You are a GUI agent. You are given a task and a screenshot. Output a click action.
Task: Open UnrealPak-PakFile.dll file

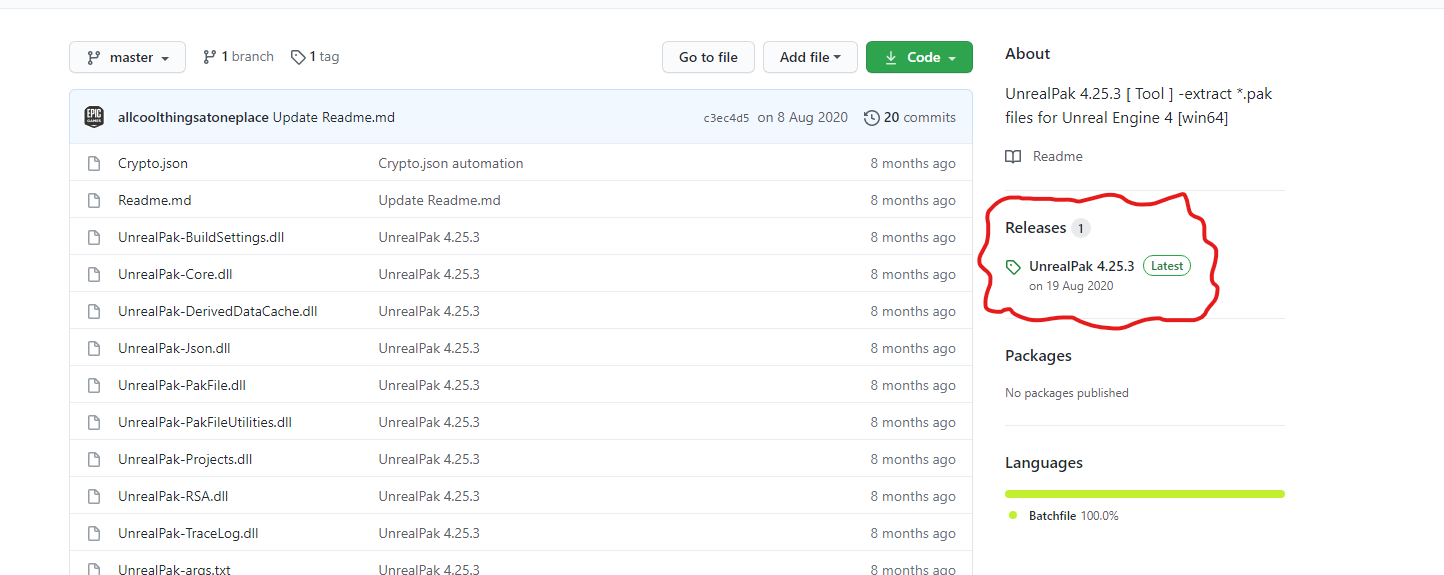[182, 385]
